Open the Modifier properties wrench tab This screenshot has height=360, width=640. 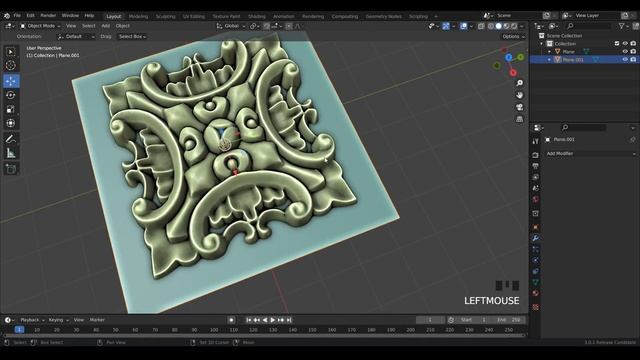(x=536, y=238)
